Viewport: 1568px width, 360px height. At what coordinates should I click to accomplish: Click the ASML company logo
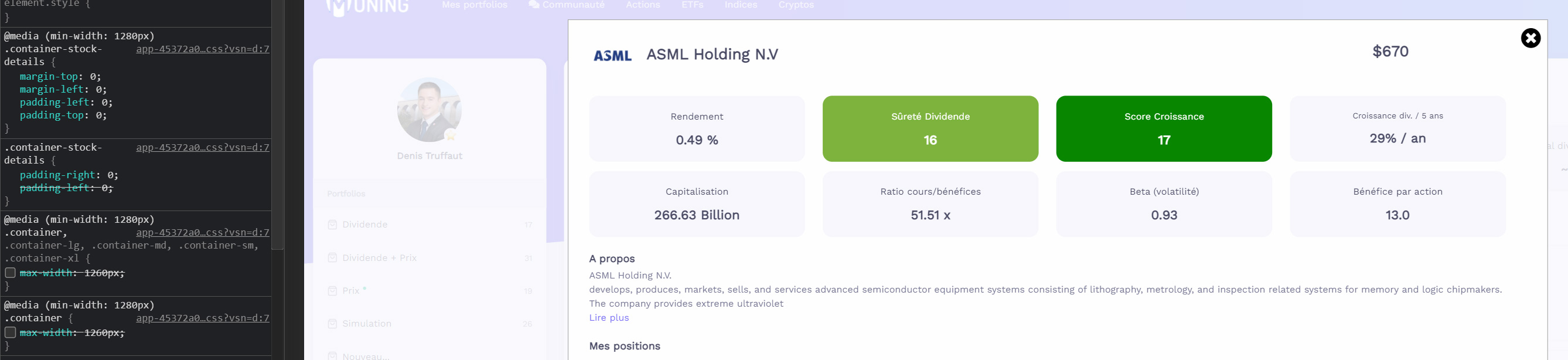(612, 56)
